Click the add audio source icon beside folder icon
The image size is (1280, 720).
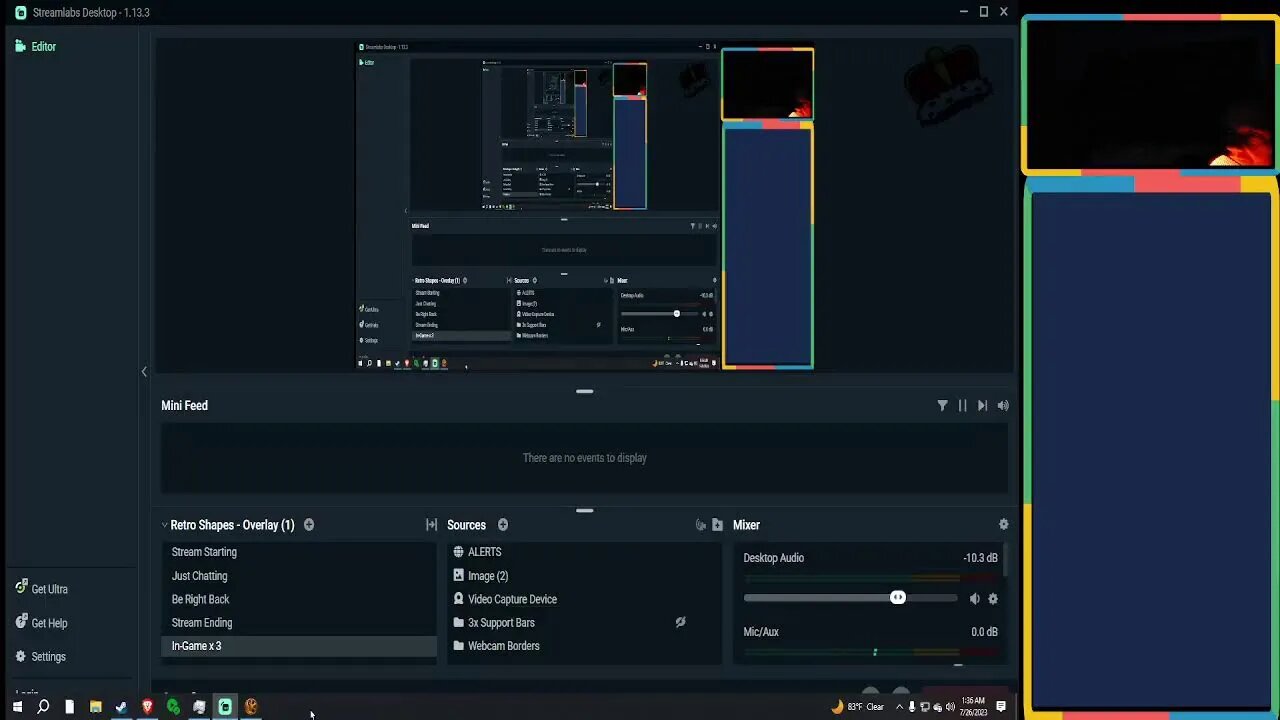701,525
